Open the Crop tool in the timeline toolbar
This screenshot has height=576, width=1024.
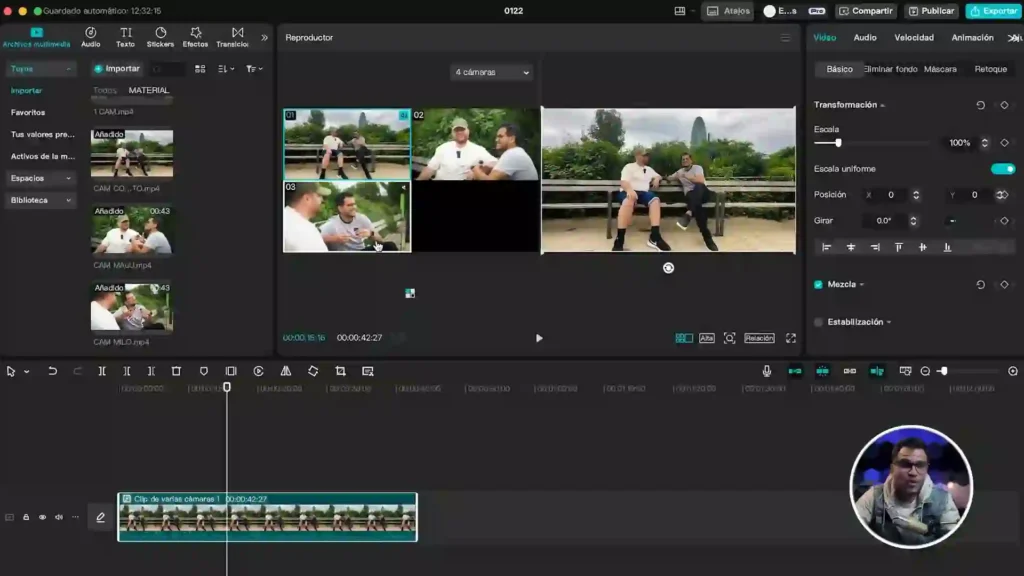pyautogui.click(x=340, y=371)
